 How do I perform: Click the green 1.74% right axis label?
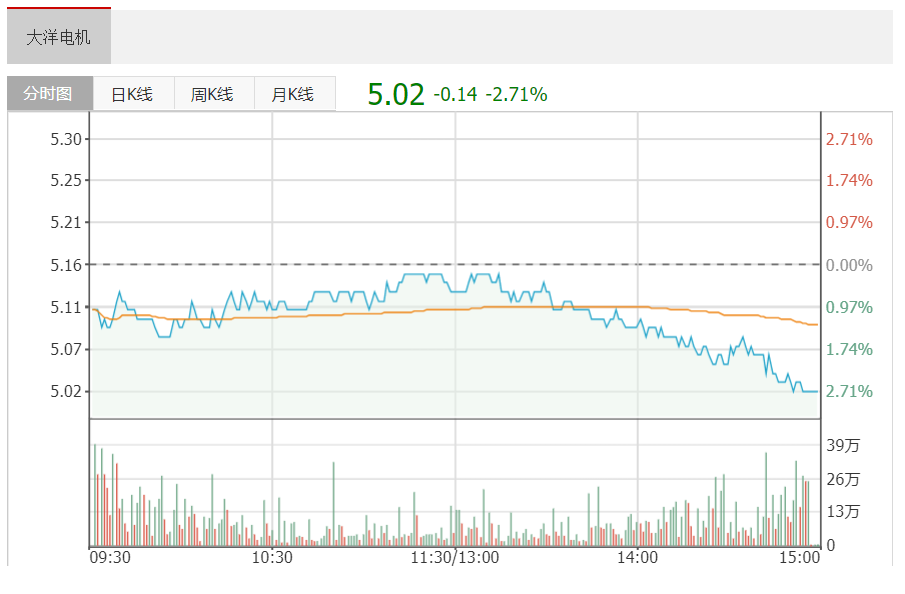coord(849,349)
